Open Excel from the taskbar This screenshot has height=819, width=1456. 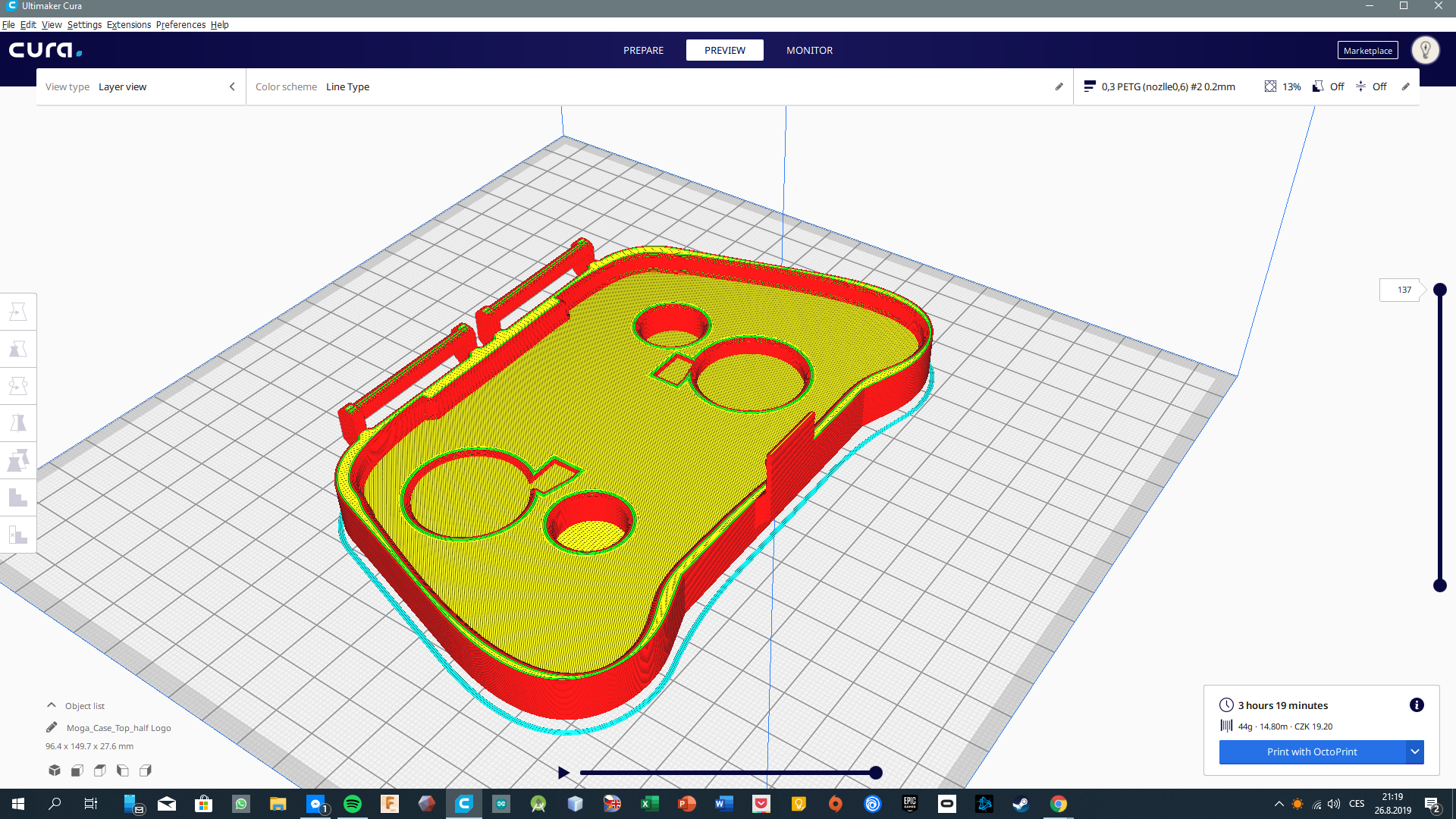pyautogui.click(x=650, y=804)
